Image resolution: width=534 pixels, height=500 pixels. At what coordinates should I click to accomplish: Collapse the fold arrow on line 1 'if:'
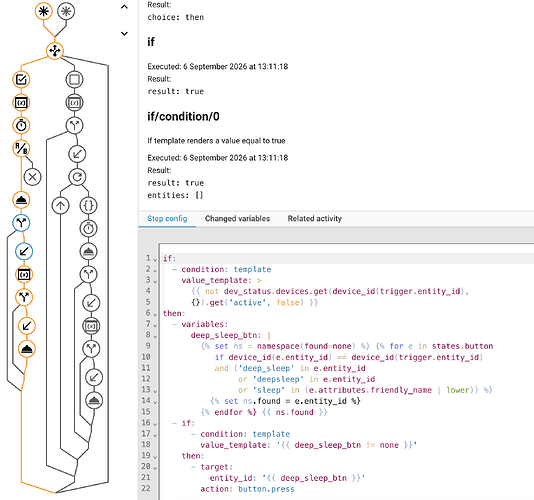point(155,260)
